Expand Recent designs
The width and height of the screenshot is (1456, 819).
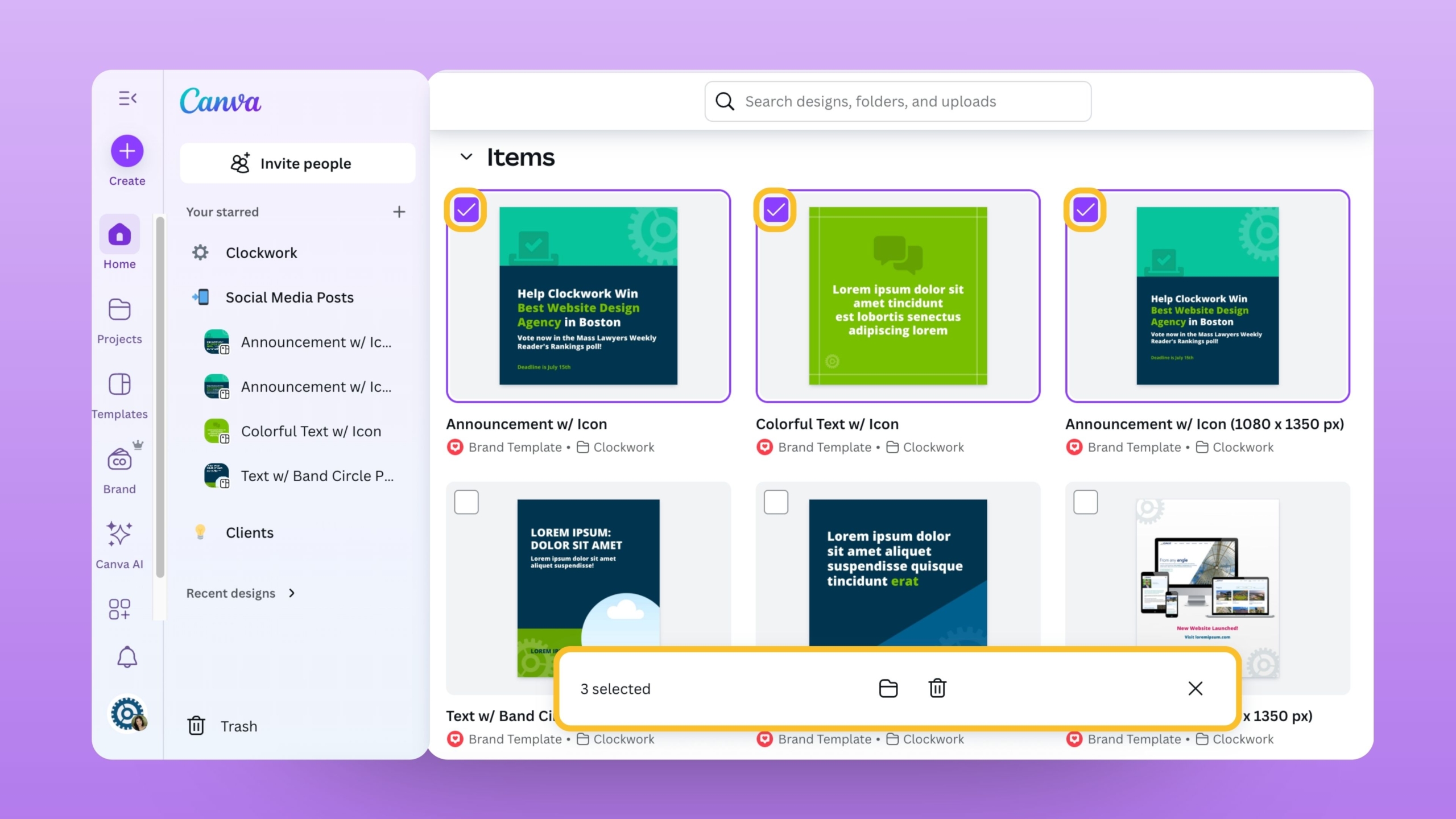241,593
